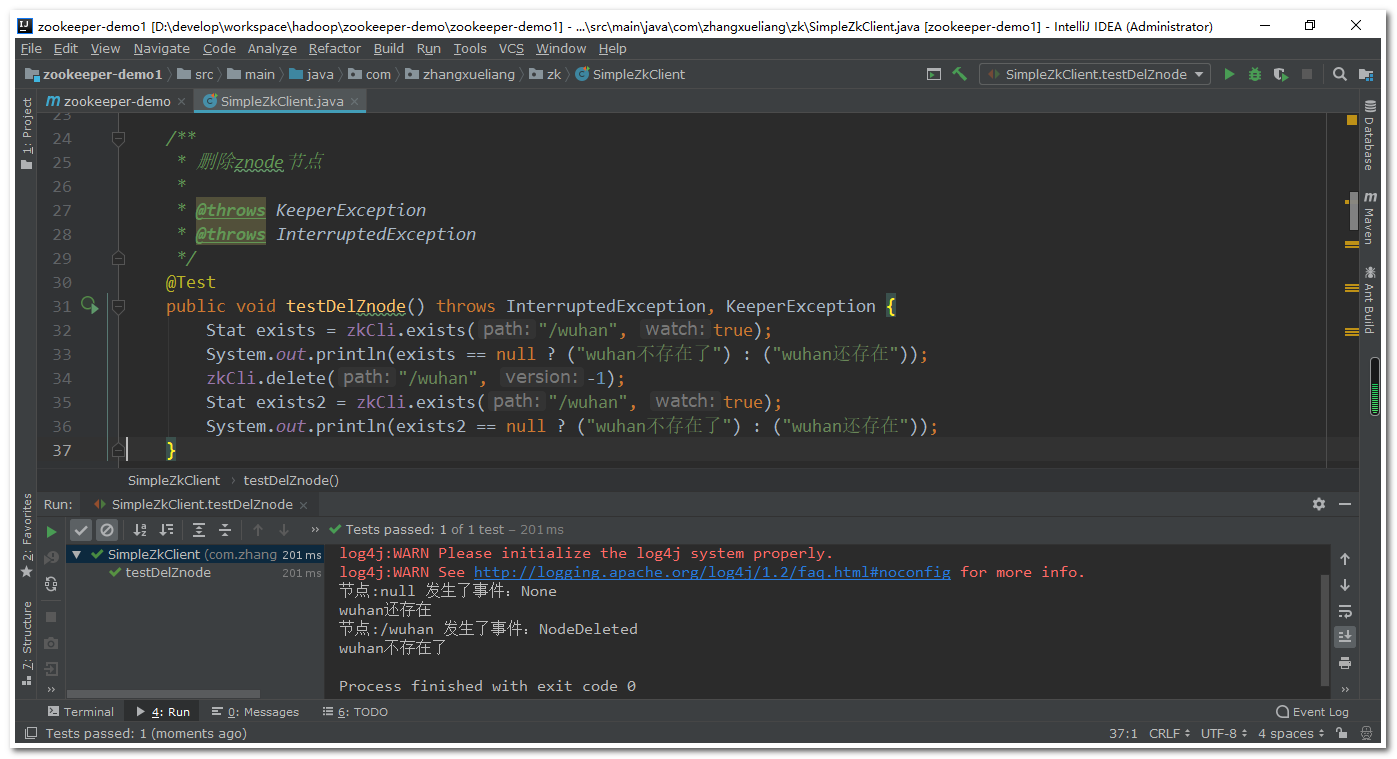This screenshot has height=759, width=1397.
Task: Close SimpleZkClient.java editor tab
Action: pos(354,101)
